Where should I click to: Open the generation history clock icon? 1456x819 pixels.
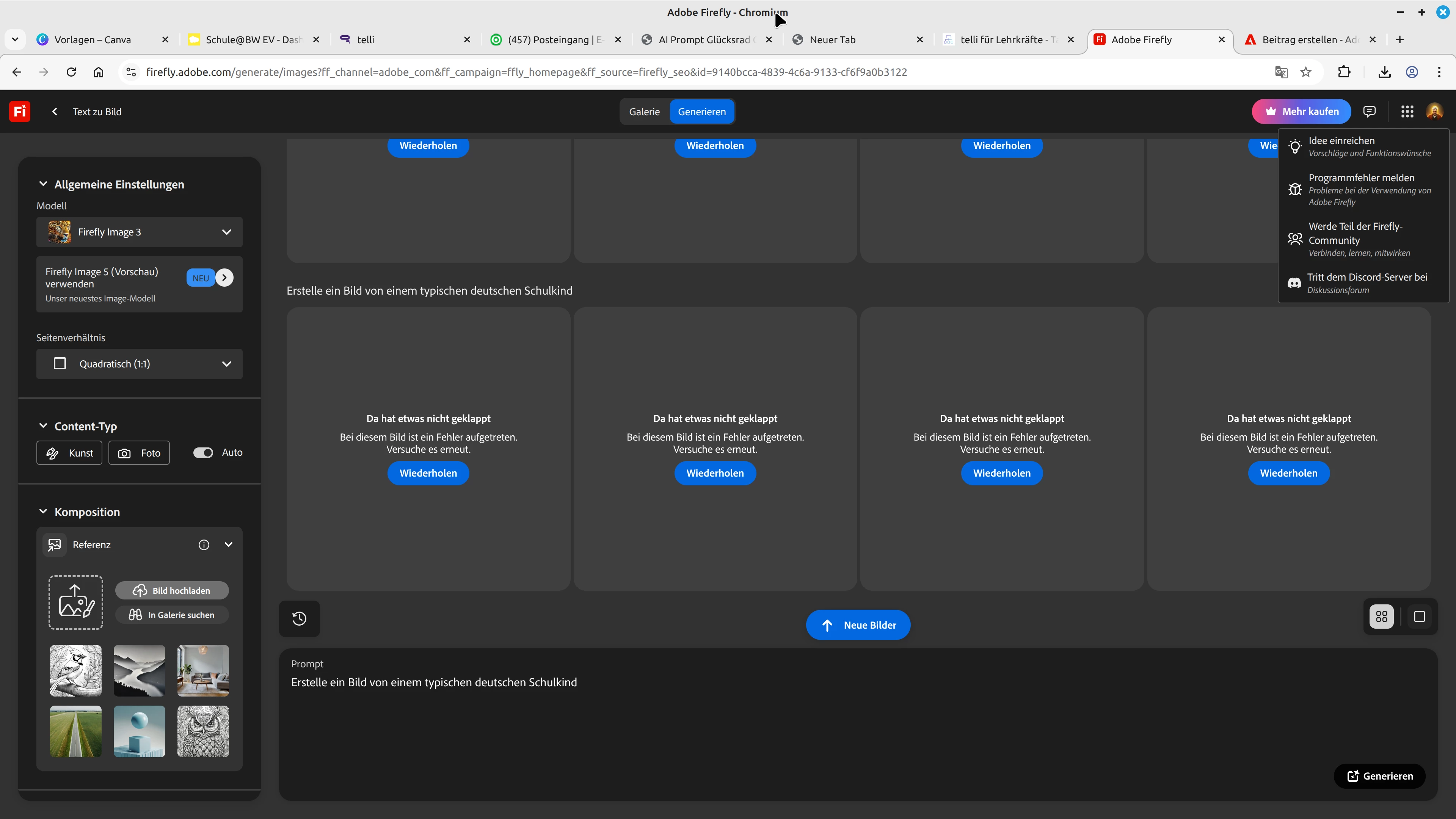point(299,618)
